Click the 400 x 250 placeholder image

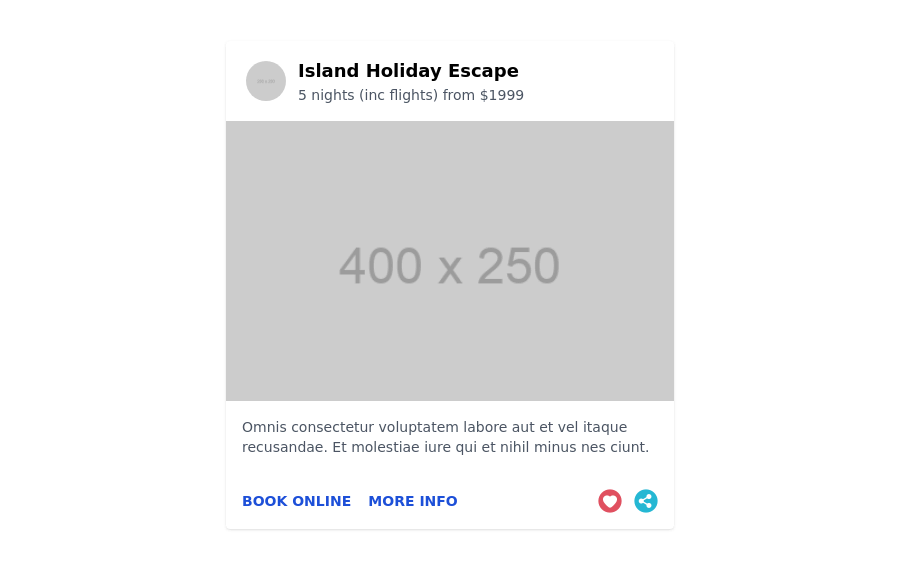[450, 261]
